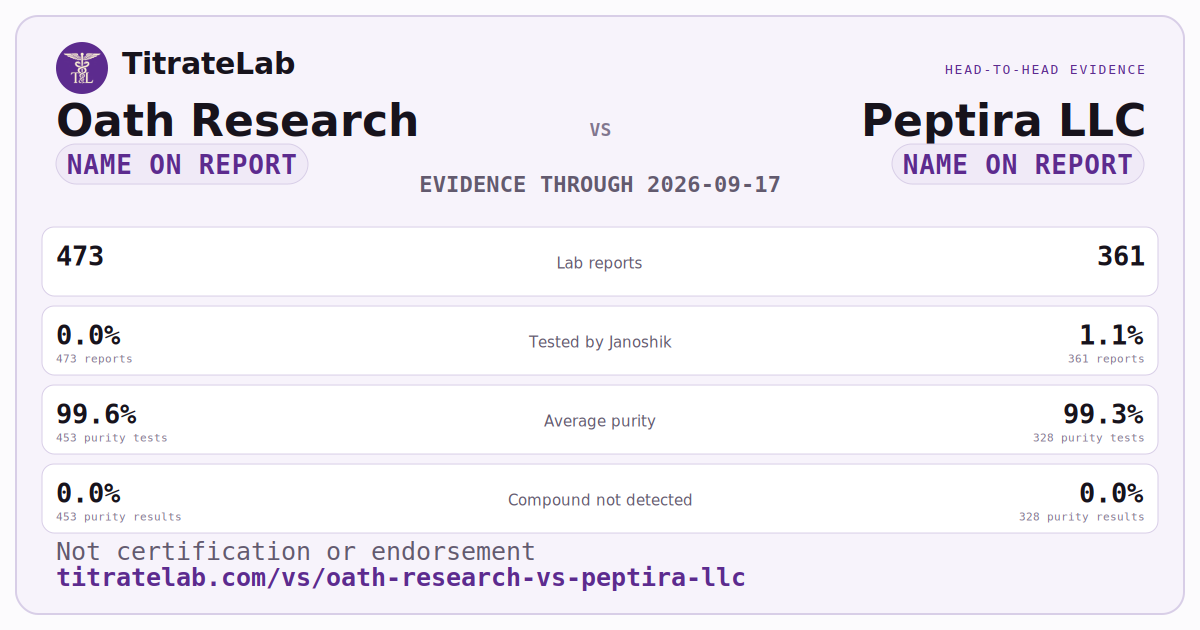This screenshot has height=630, width=1200.
Task: Click the Compound not detected label
Action: (600, 500)
